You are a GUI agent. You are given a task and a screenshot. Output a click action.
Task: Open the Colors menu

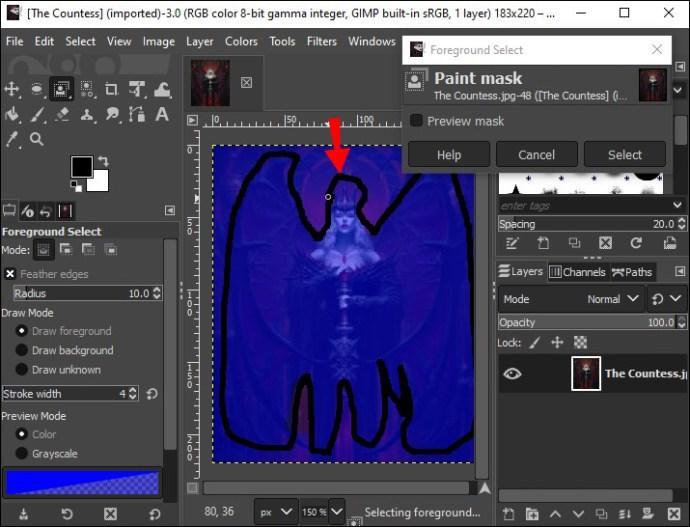point(241,41)
